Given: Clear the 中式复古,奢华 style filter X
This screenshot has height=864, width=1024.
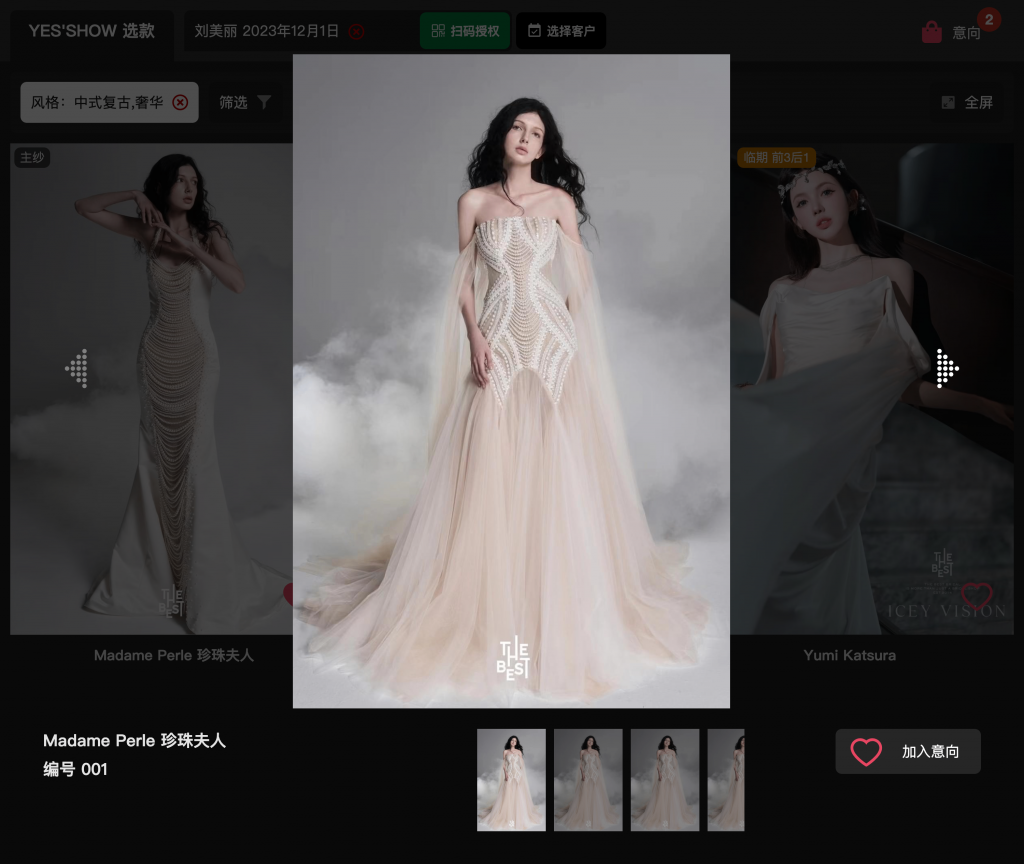Looking at the screenshot, I should click(x=180, y=103).
